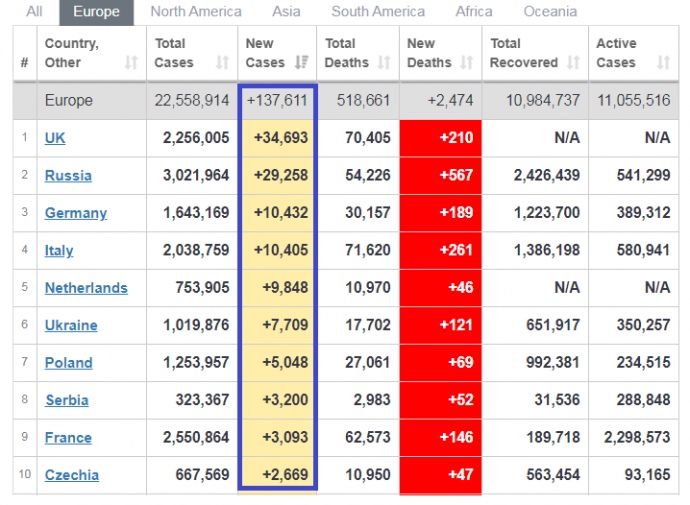Click the Total Deaths sort arrows icon
This screenshot has height=505, width=690.
coord(385,63)
